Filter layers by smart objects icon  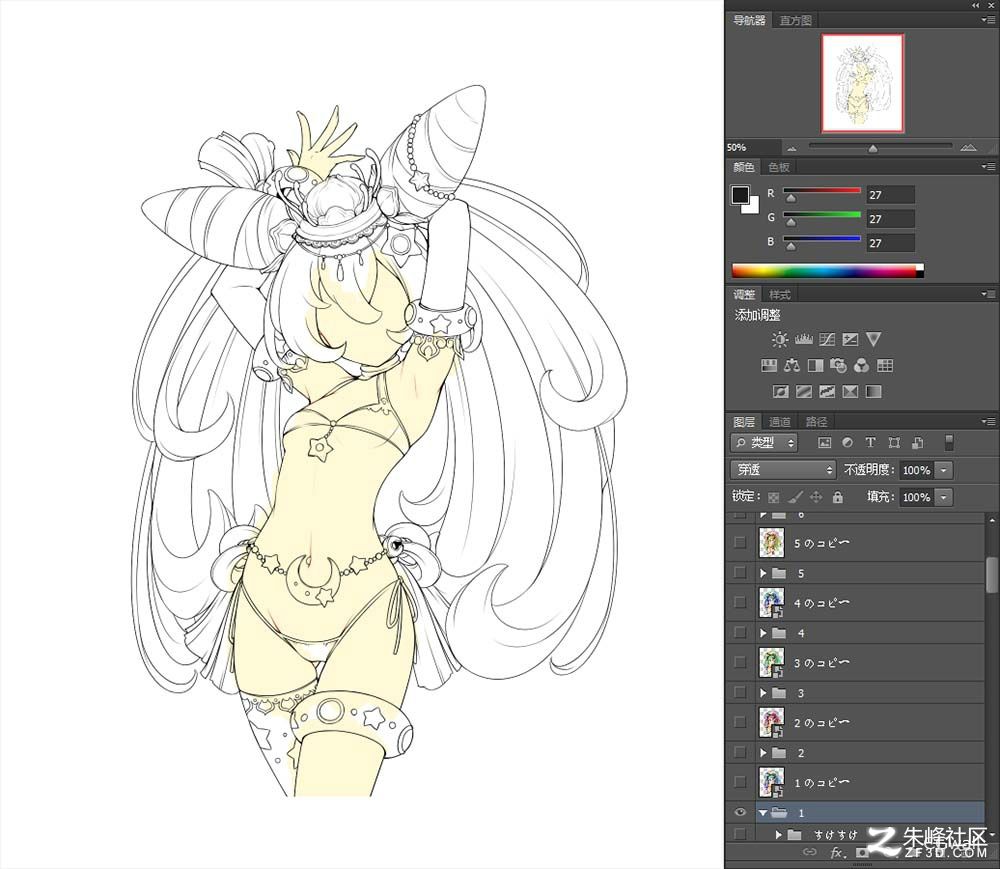coord(918,442)
